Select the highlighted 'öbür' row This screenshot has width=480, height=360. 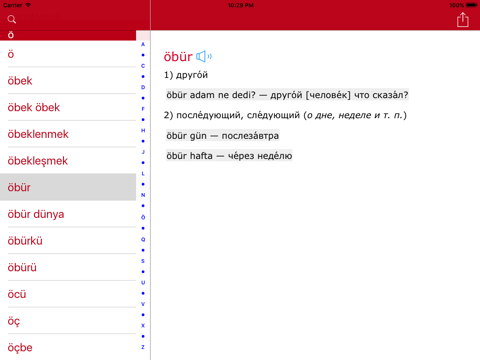tap(68, 187)
